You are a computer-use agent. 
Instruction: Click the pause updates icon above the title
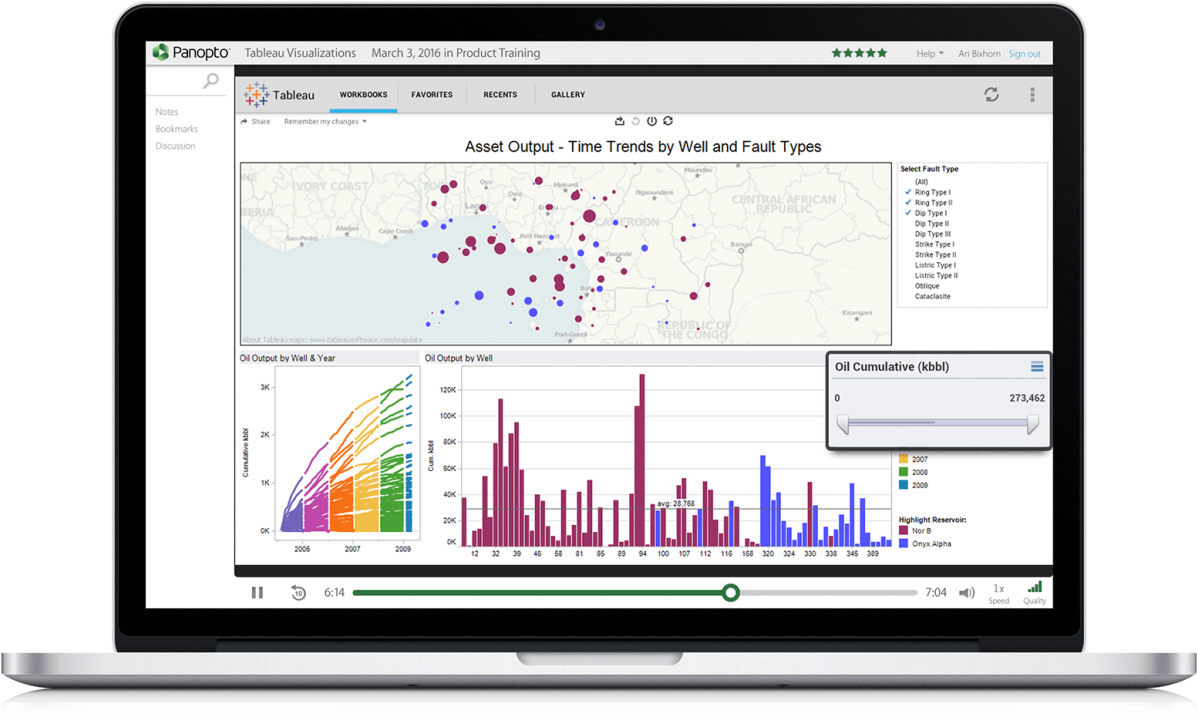coord(652,121)
